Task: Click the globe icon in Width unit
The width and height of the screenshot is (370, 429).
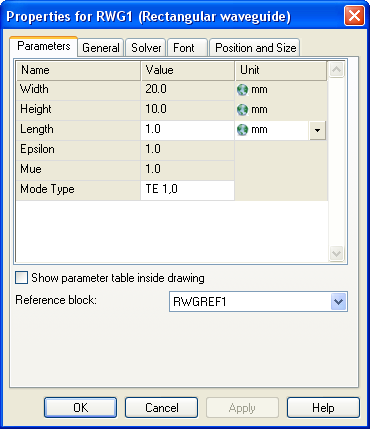Action: pyautogui.click(x=242, y=90)
